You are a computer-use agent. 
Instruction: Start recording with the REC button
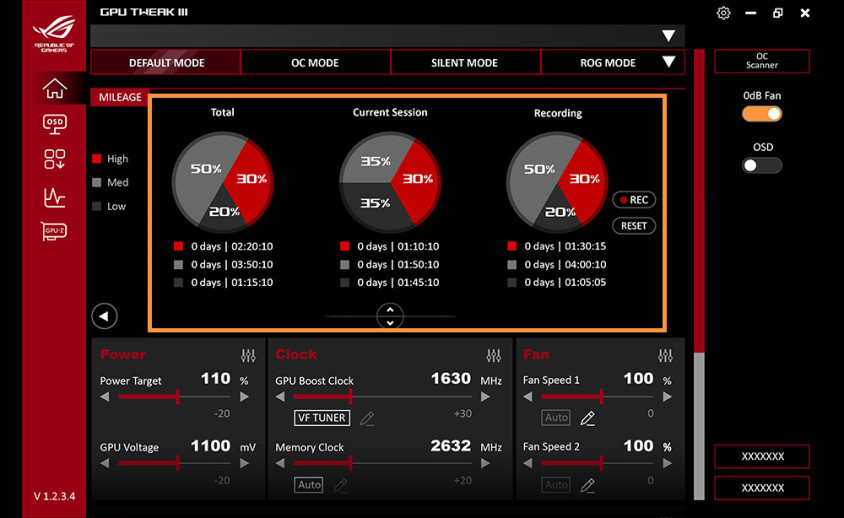(634, 200)
